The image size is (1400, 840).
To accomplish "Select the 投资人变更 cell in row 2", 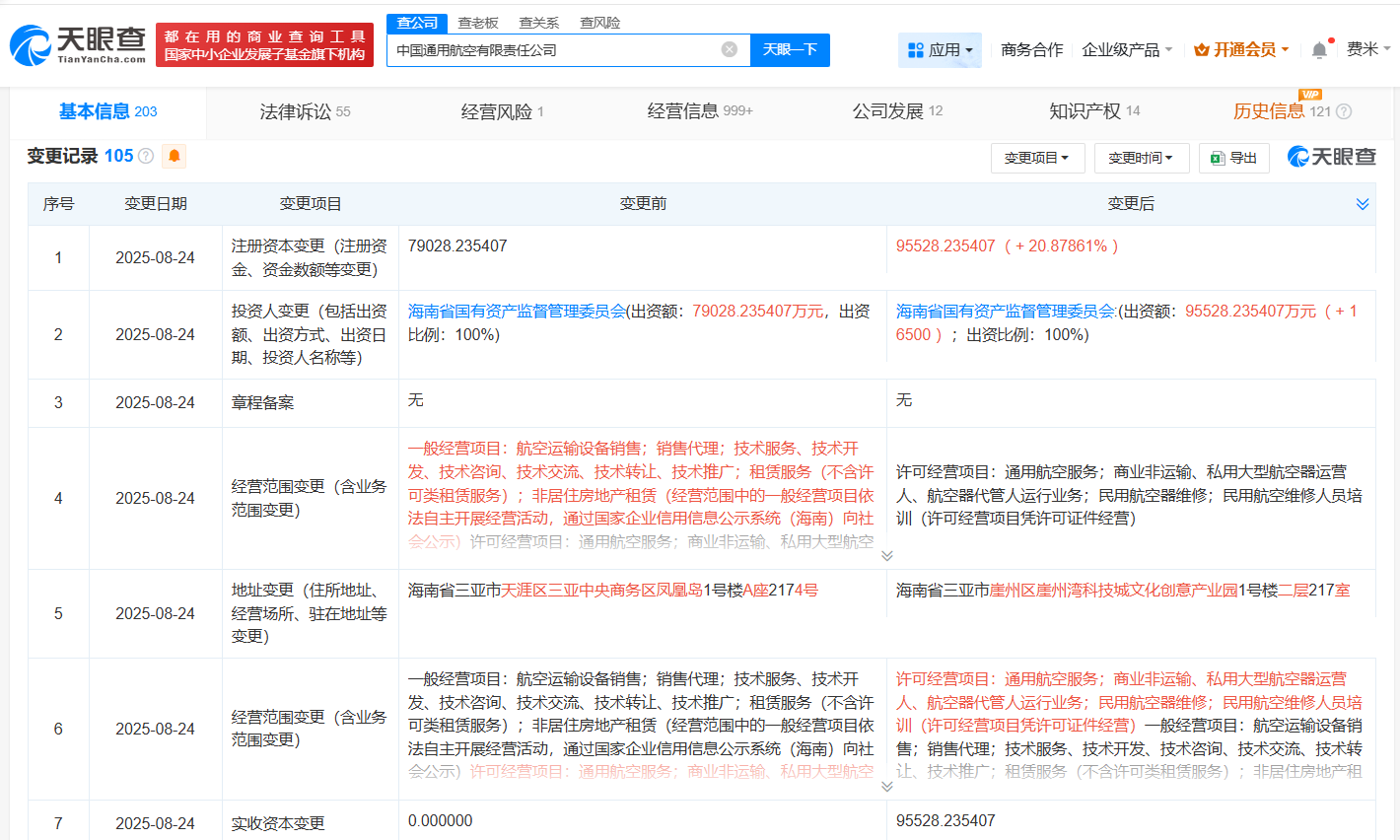I will [x=311, y=334].
